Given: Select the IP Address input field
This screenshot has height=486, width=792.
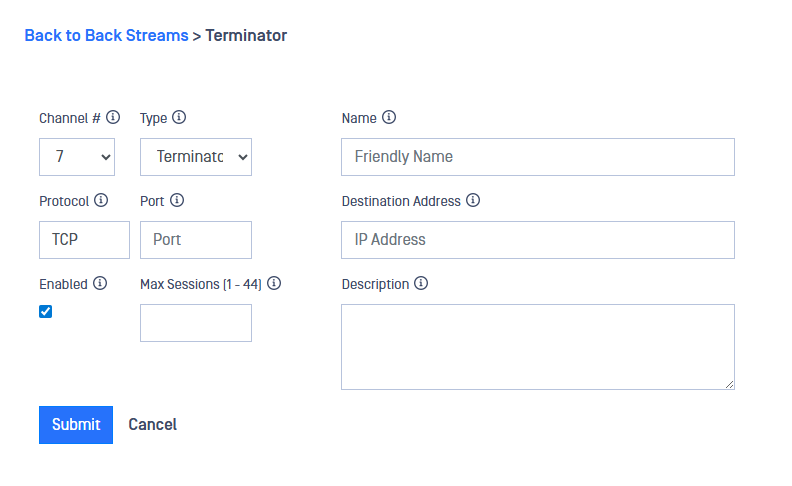Looking at the screenshot, I should (x=538, y=240).
